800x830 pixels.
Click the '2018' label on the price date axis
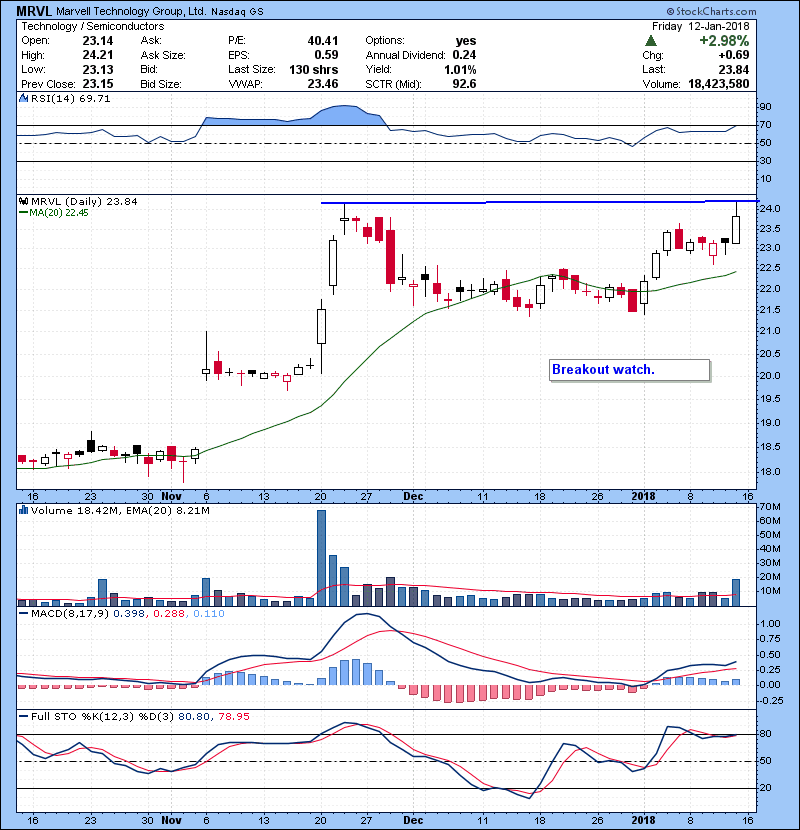(x=644, y=497)
